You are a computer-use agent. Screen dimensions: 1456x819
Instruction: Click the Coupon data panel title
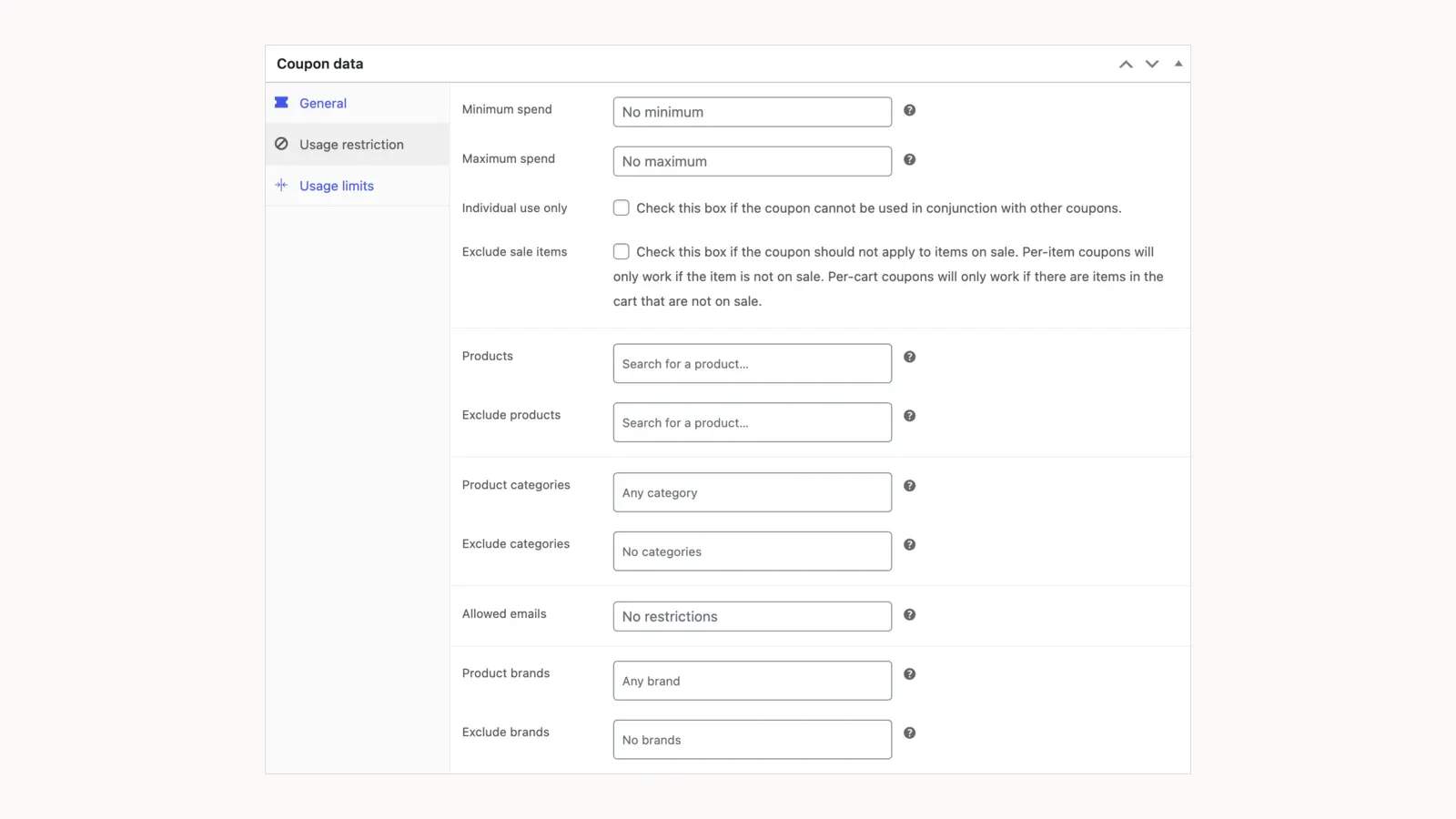(320, 64)
